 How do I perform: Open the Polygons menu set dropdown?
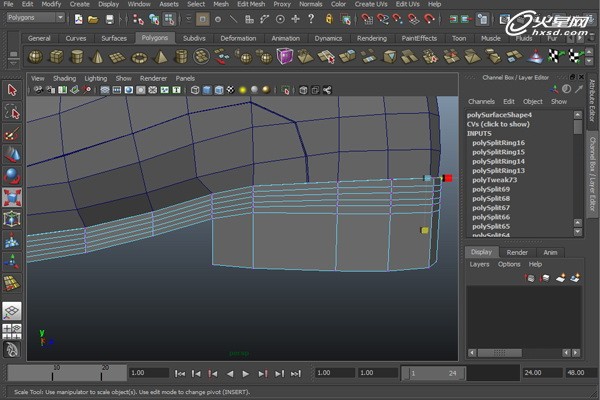point(36,18)
